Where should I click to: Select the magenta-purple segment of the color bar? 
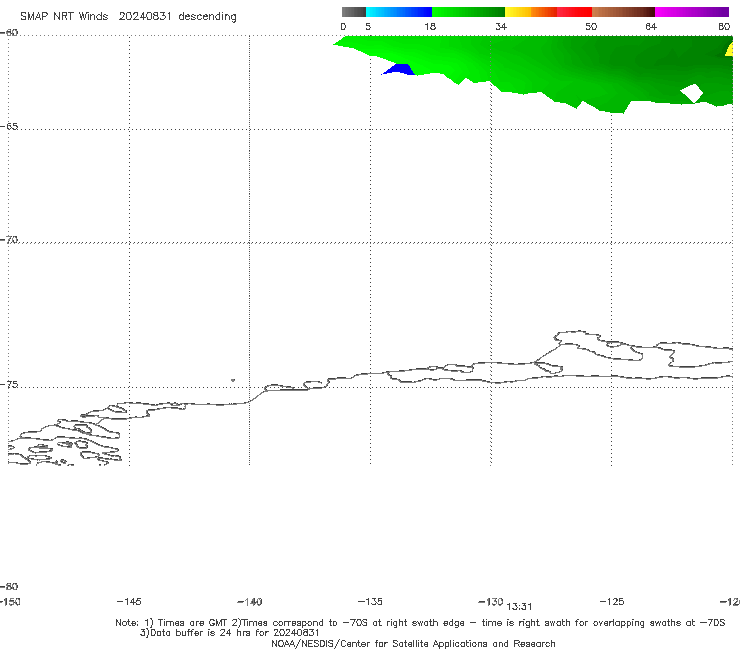tap(692, 12)
